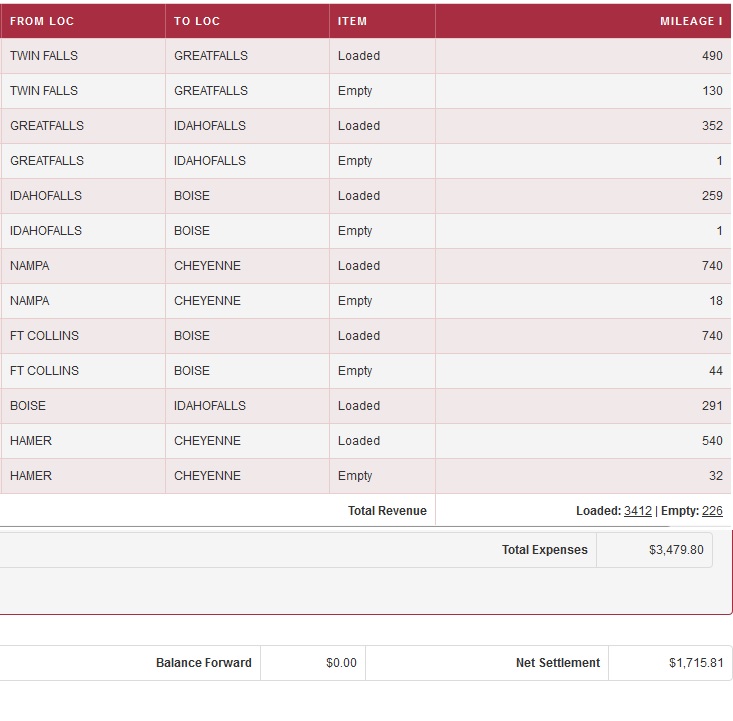Select the mileage value 540
733x721 pixels.
[711, 441]
